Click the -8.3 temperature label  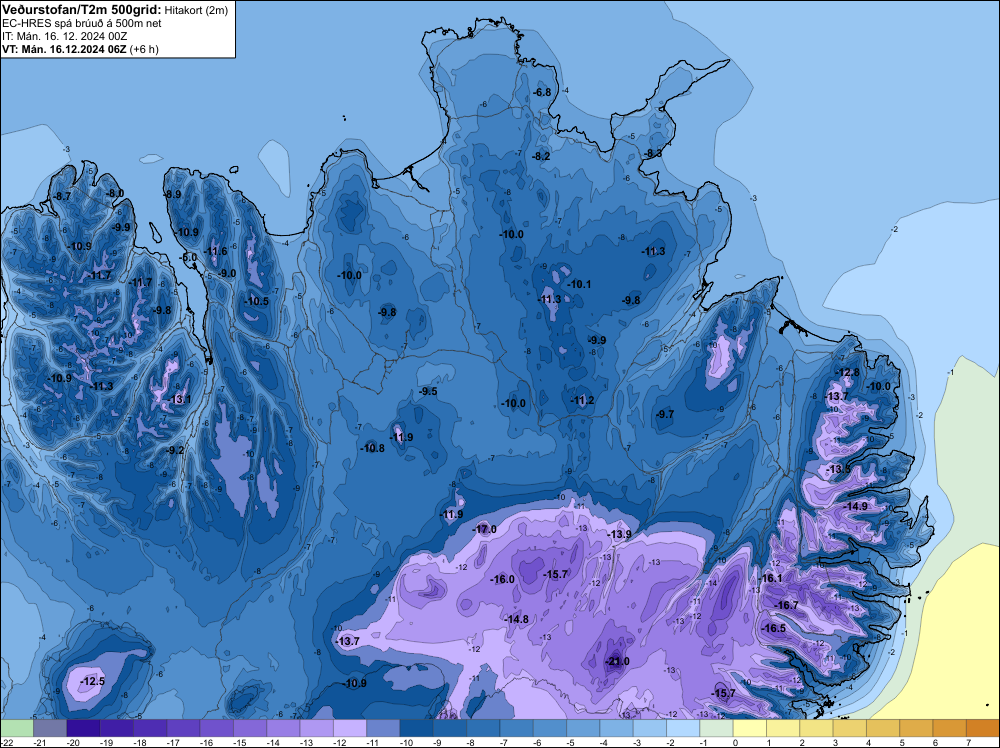point(654,154)
